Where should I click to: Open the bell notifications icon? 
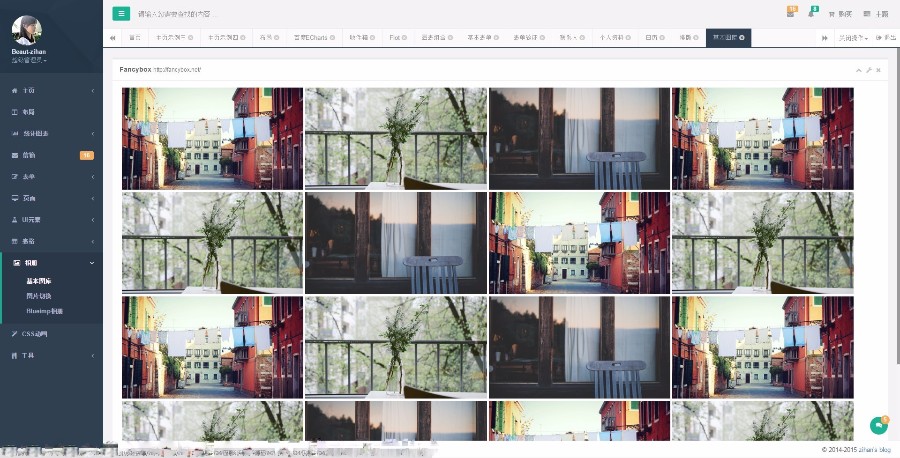(811, 14)
